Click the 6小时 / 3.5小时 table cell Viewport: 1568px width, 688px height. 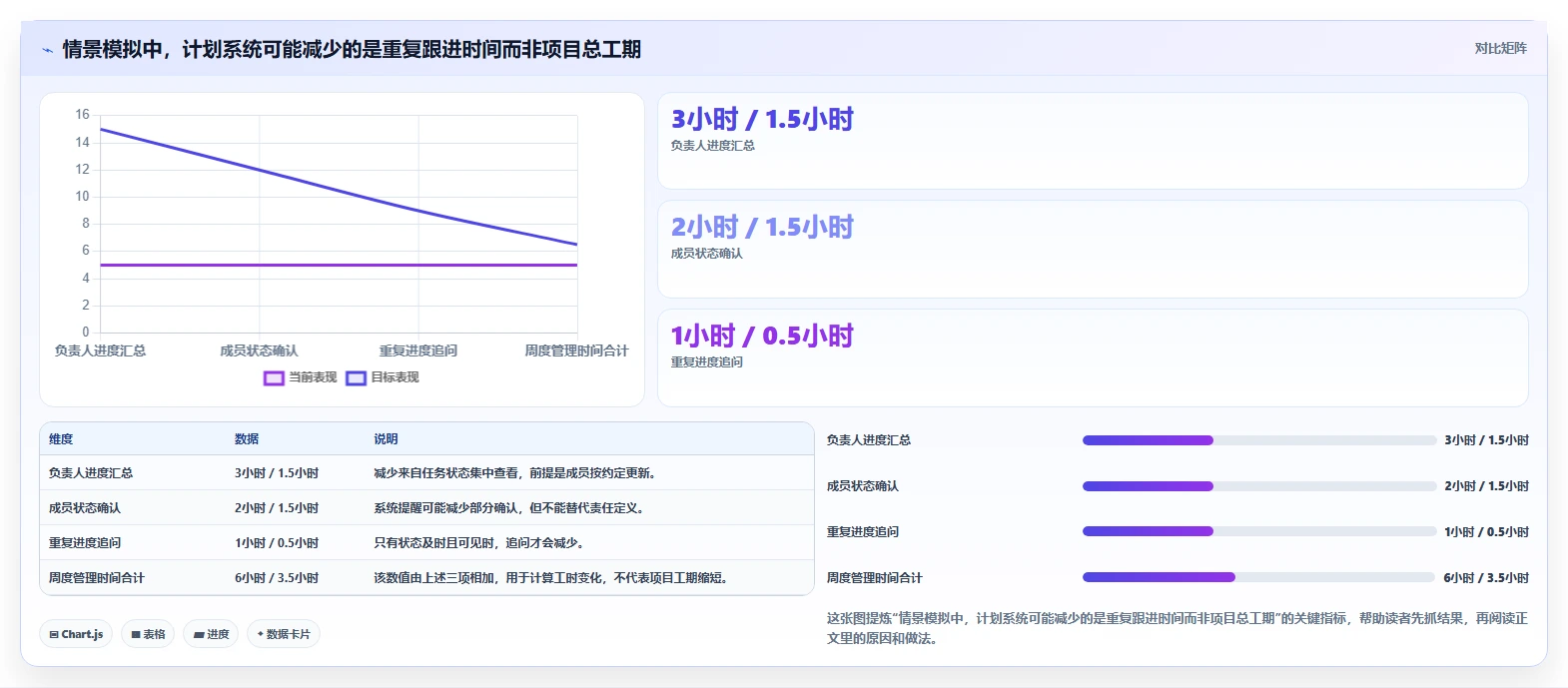tap(277, 578)
